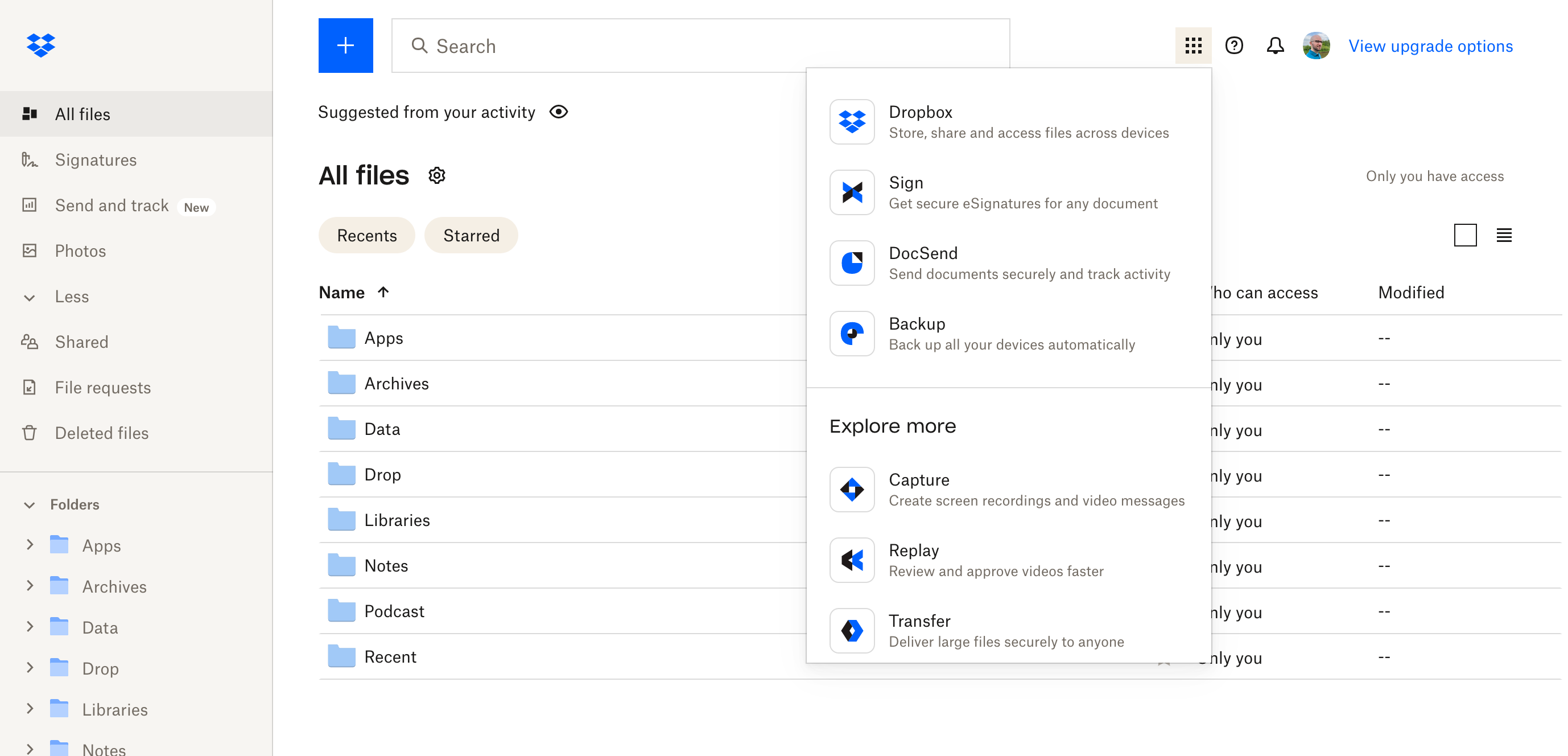Open Send and track in sidebar

click(137, 206)
